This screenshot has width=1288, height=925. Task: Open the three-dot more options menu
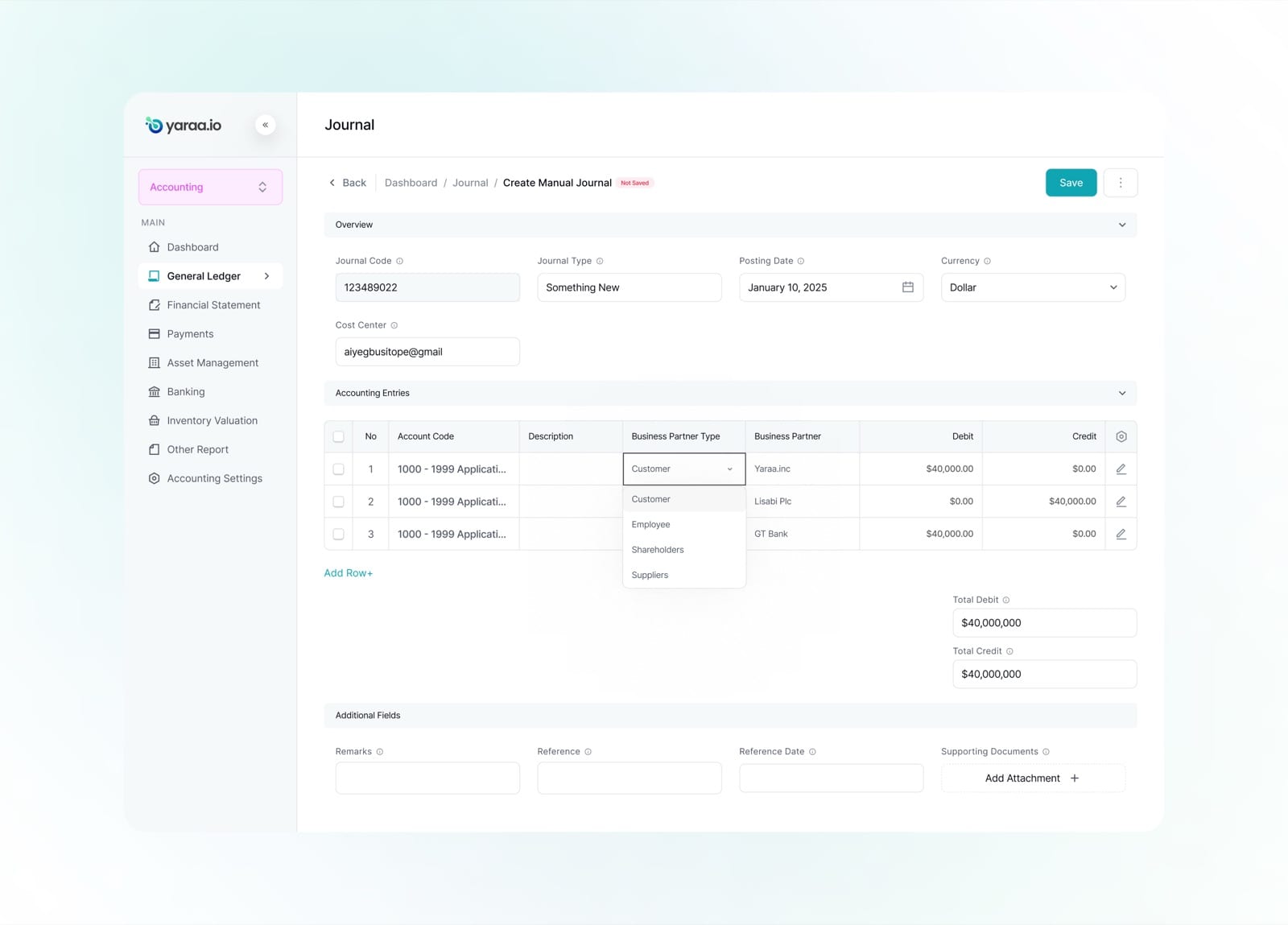coord(1120,183)
